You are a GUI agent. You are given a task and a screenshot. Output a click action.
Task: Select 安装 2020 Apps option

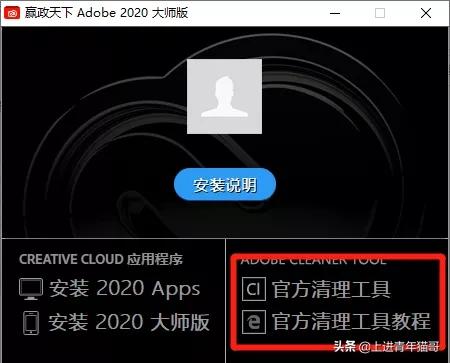click(125, 288)
